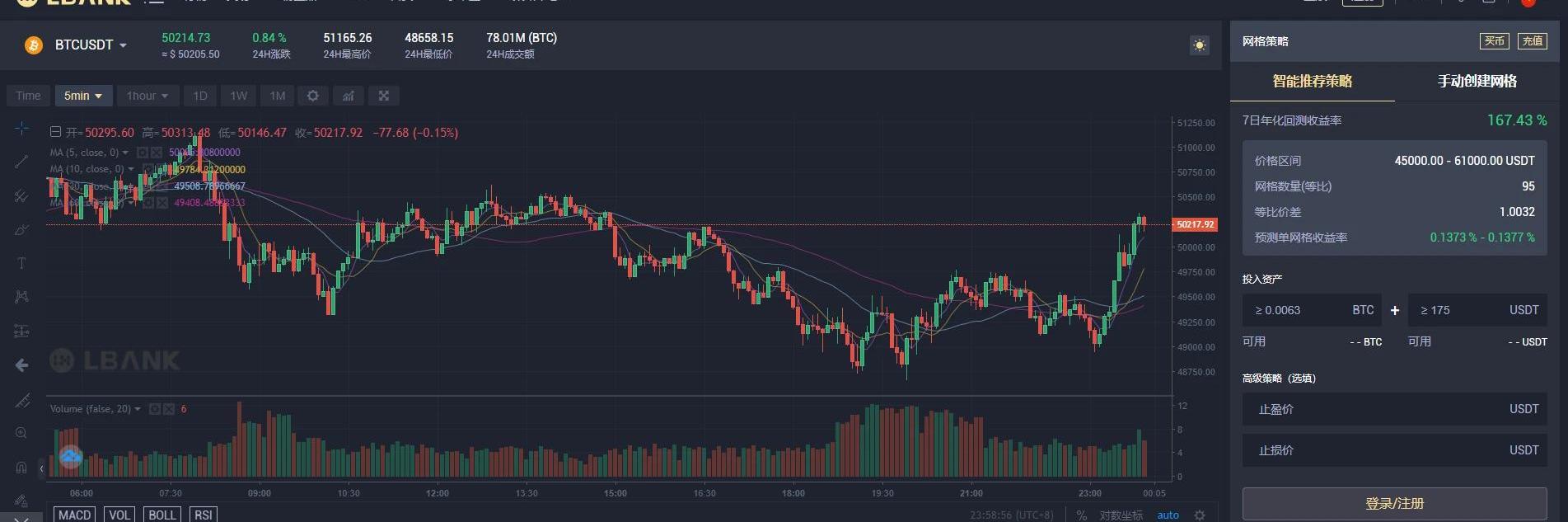1568x522 pixels.
Task: Click the MACD indicator button
Action: 74,515
